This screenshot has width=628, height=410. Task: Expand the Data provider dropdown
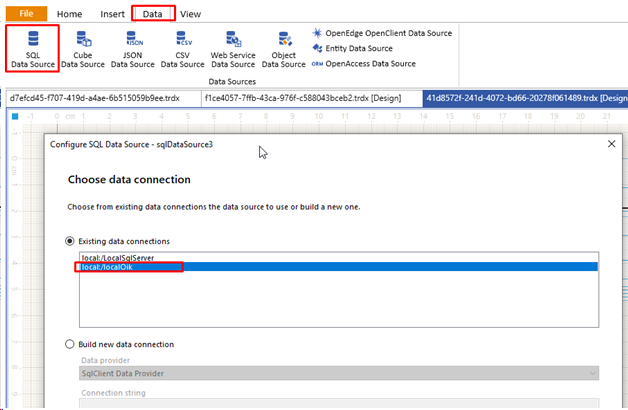pos(593,373)
